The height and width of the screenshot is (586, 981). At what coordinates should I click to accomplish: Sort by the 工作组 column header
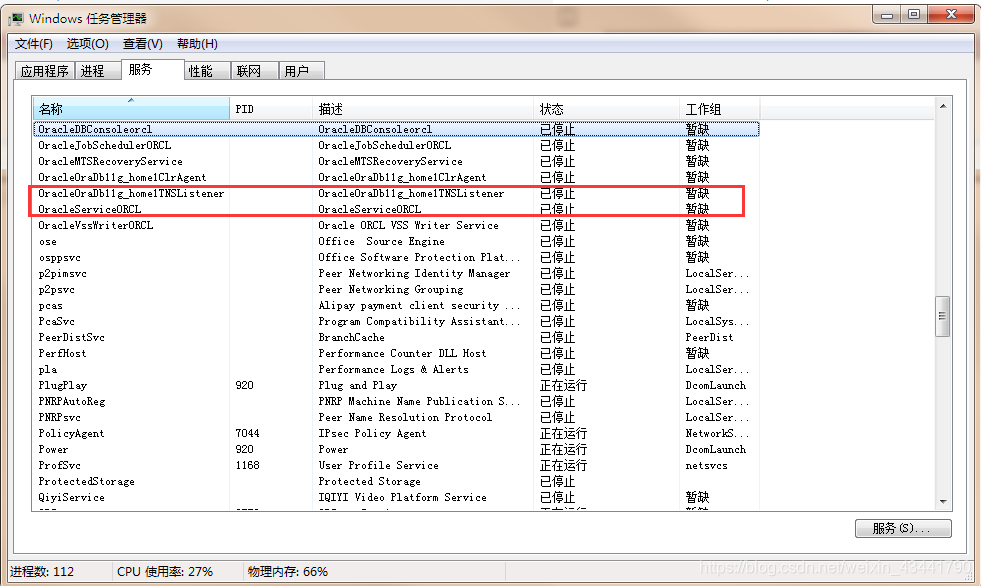(719, 109)
